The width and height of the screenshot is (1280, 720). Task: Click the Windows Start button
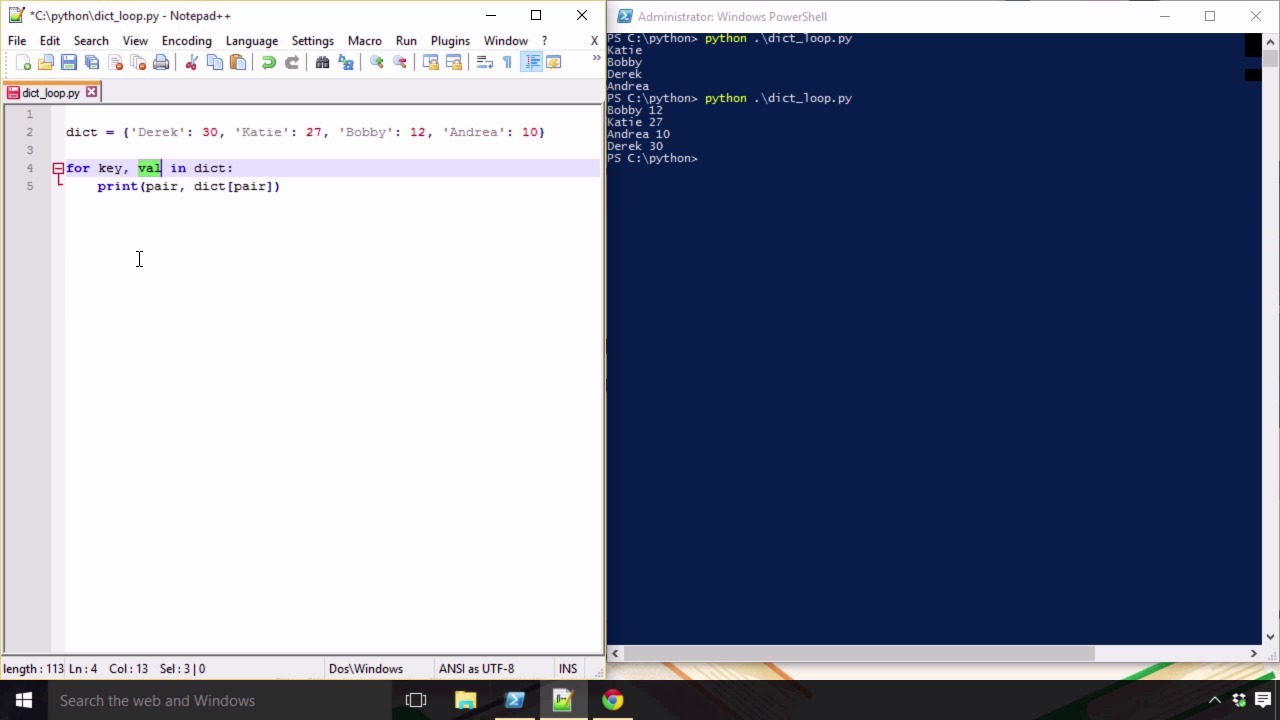(24, 700)
